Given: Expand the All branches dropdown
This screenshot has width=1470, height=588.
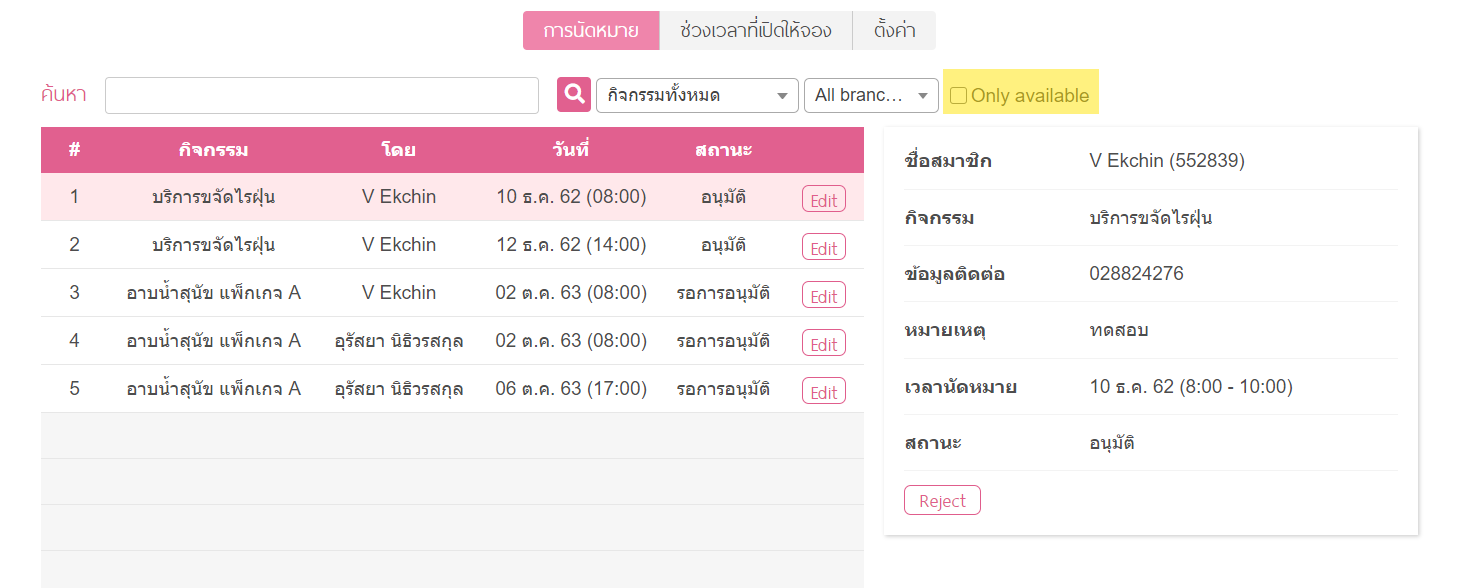Looking at the screenshot, I should pyautogui.click(x=871, y=95).
